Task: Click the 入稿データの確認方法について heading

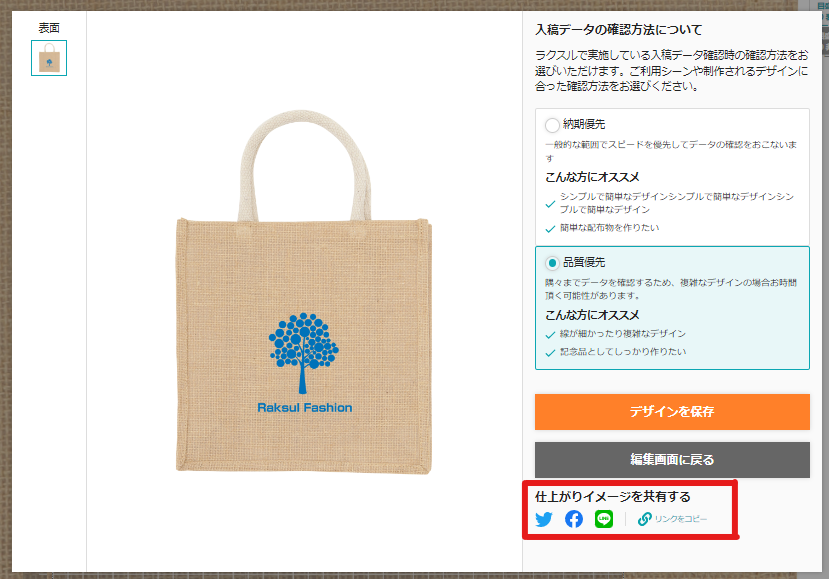Action: [x=619, y=30]
